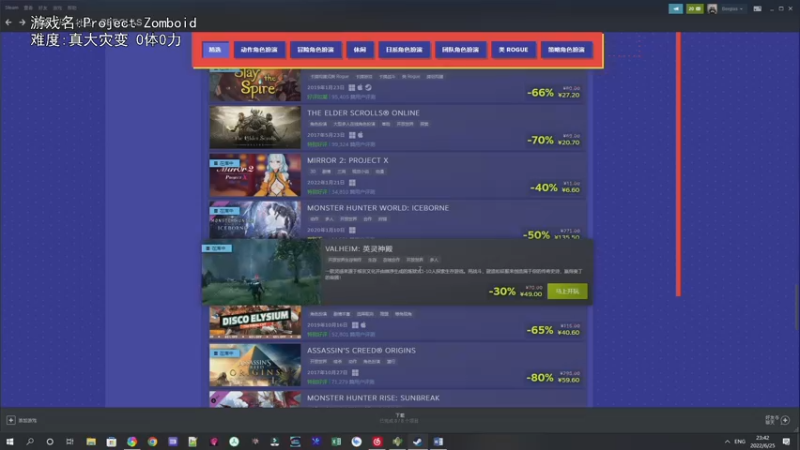Click the add game plus icon

[11, 420]
